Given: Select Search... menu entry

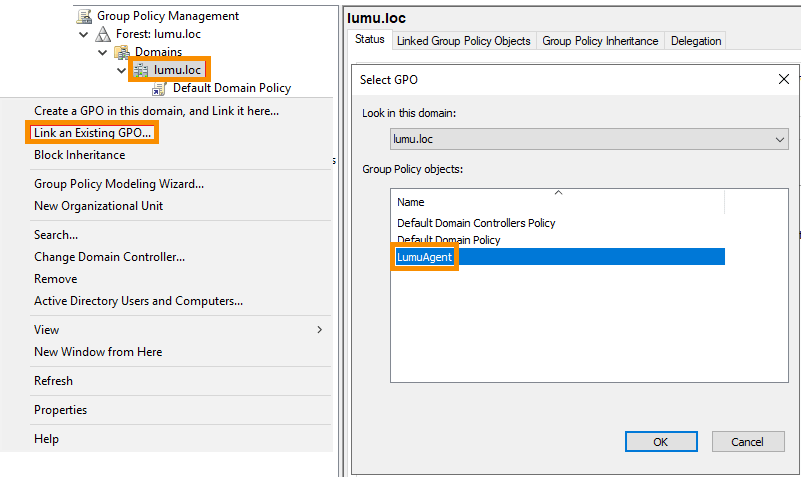Looking at the screenshot, I should click(x=56, y=235).
